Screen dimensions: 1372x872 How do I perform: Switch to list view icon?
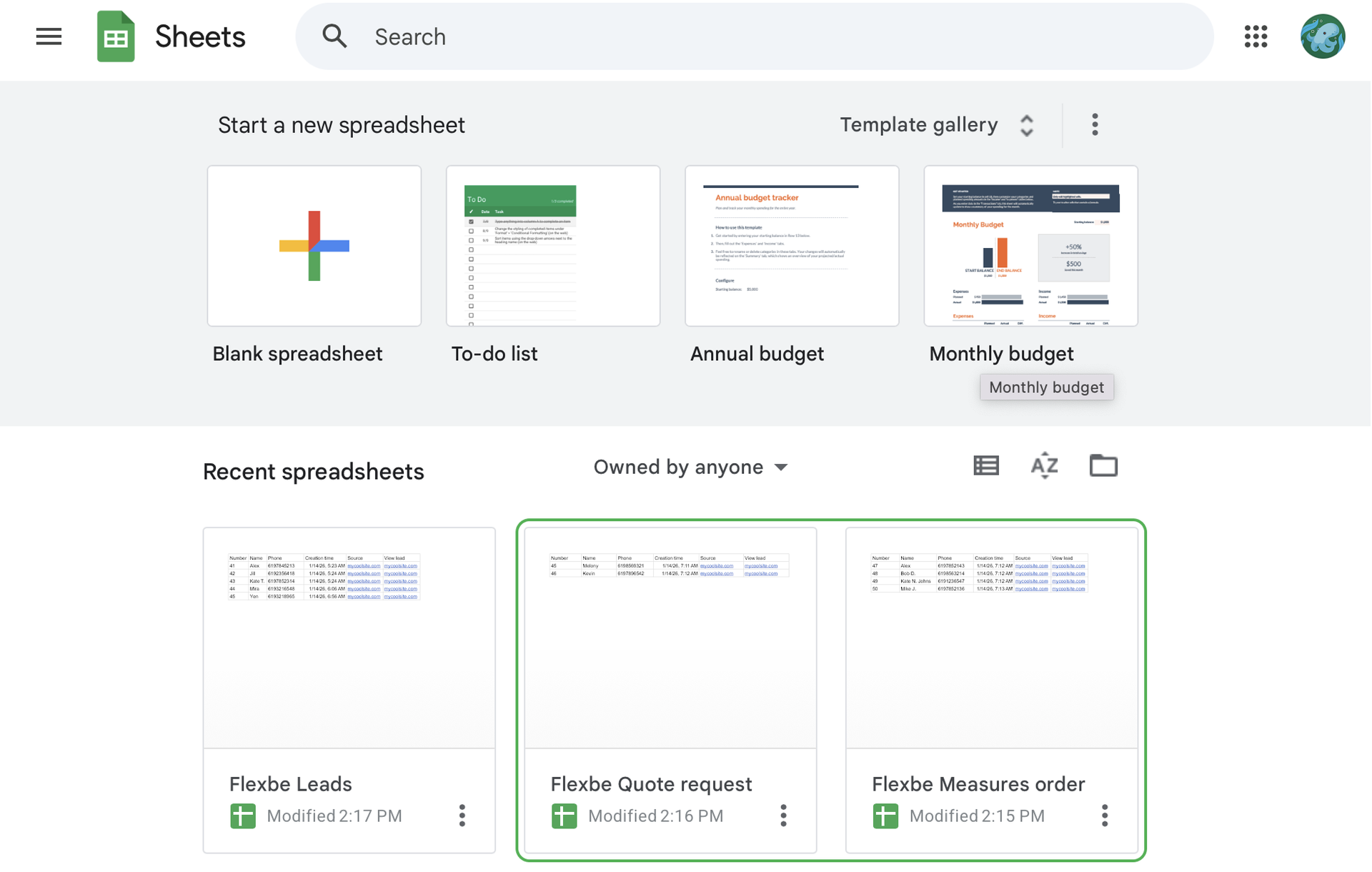986,466
